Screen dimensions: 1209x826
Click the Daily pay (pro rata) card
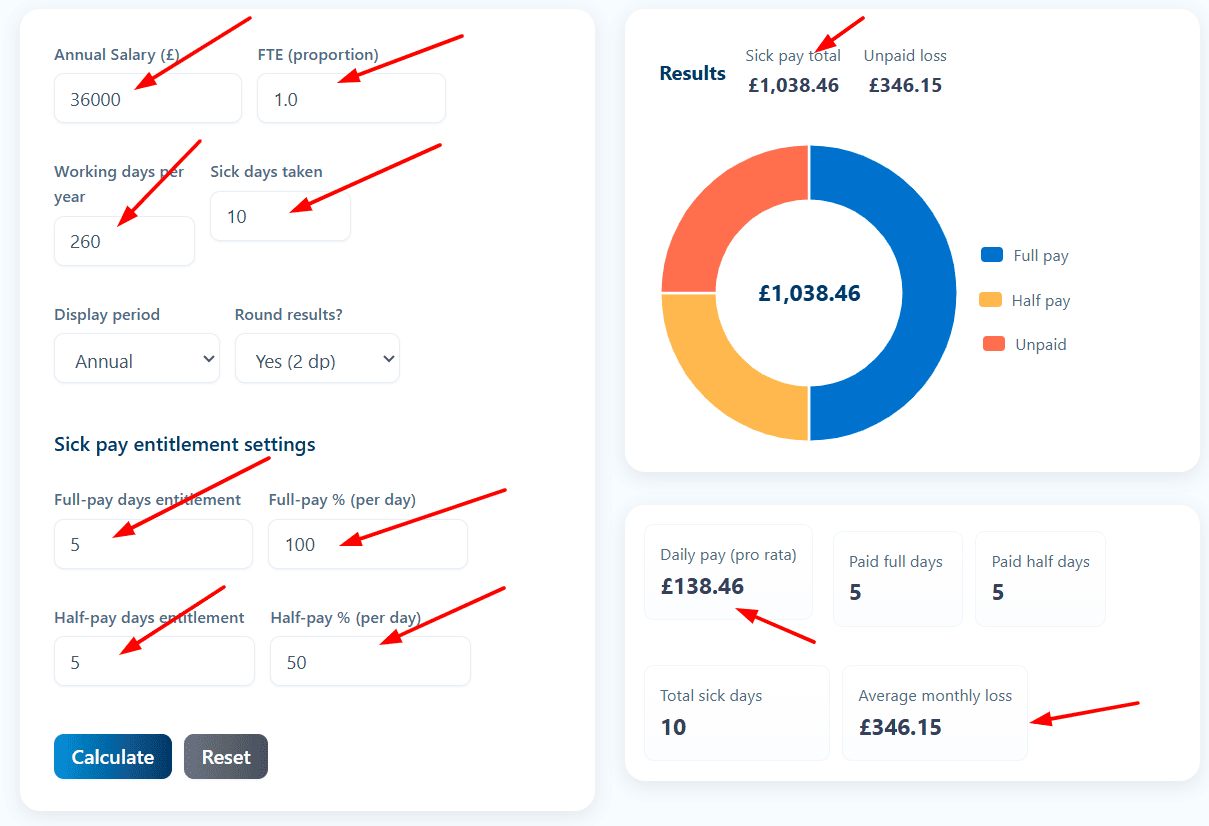coord(728,574)
